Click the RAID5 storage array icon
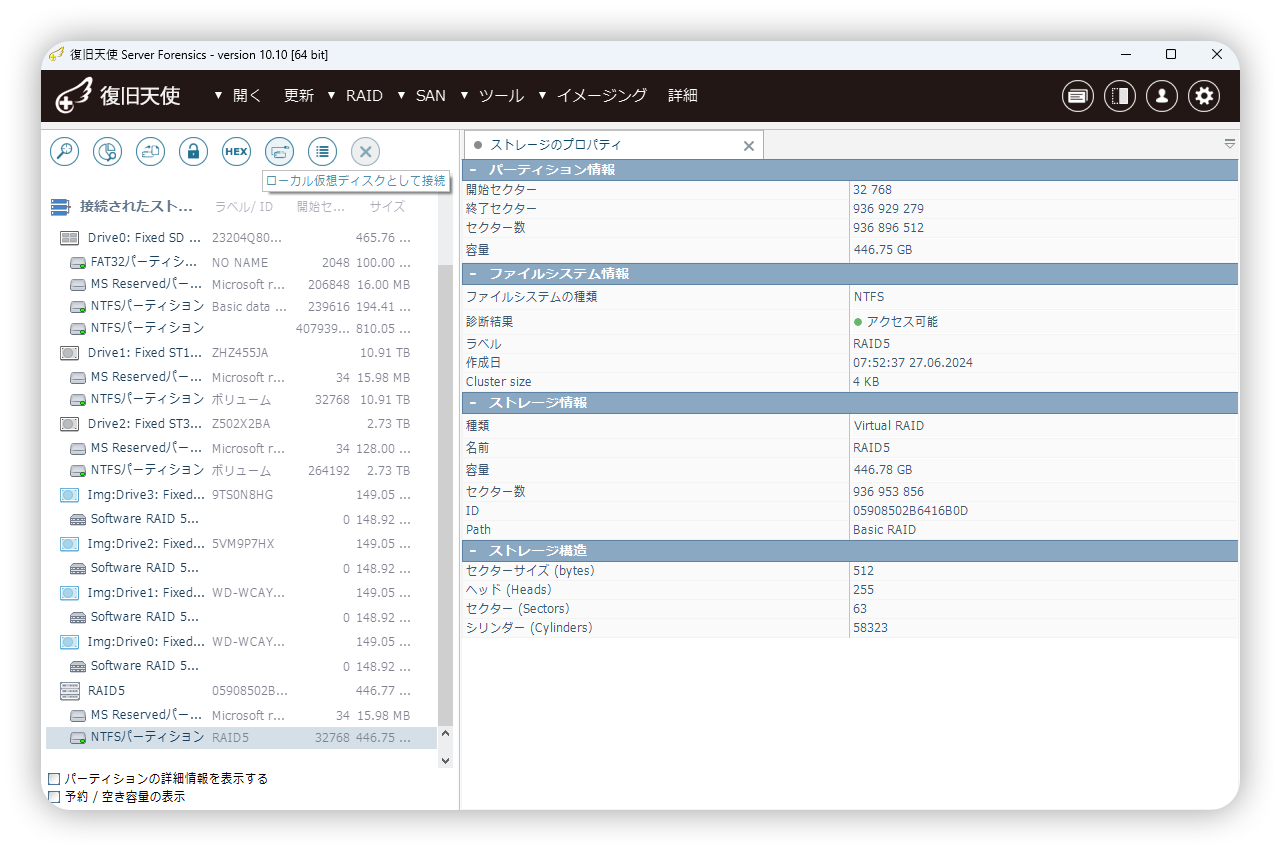 tap(69, 691)
